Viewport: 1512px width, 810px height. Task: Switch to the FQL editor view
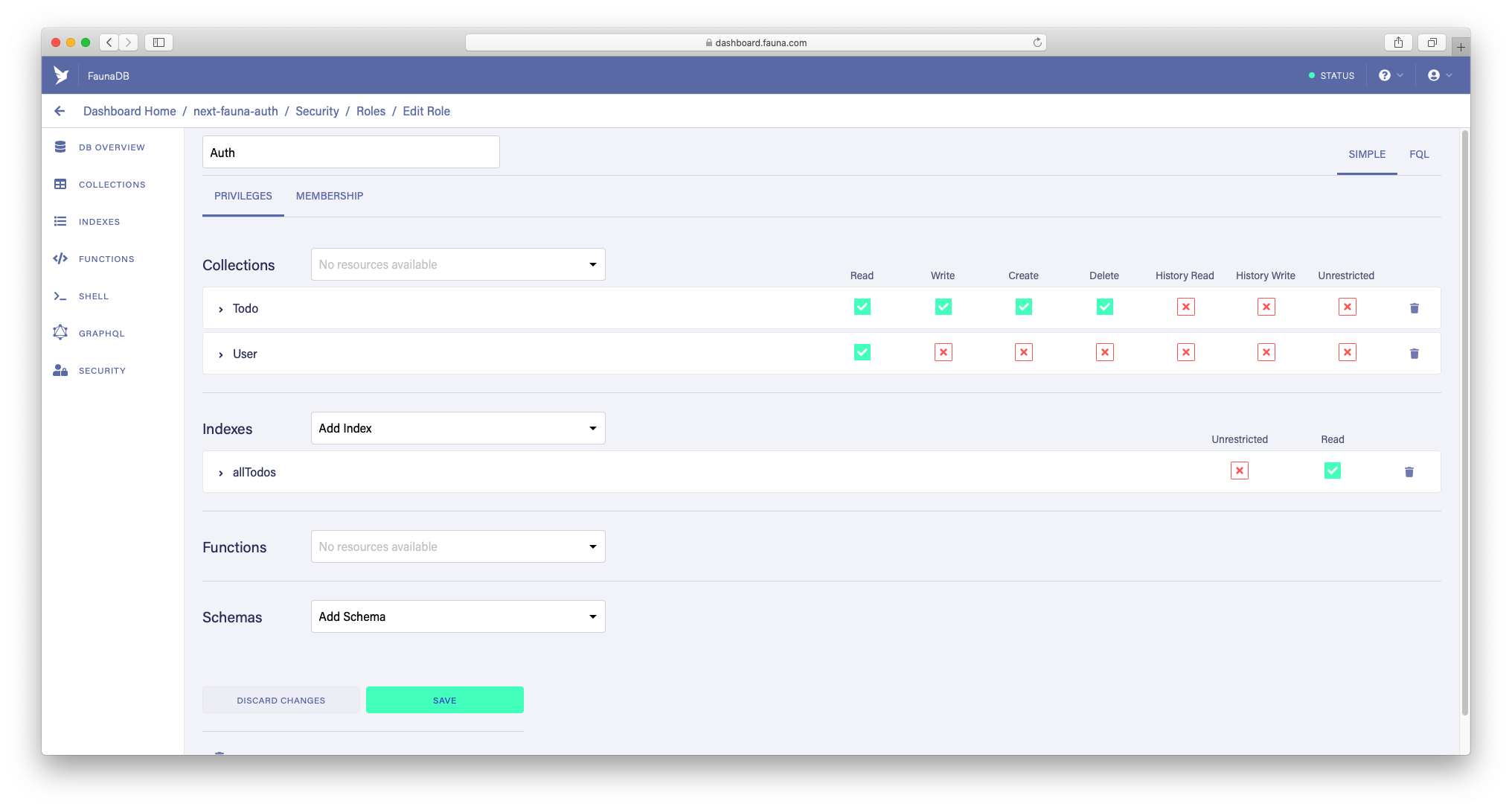click(1419, 154)
